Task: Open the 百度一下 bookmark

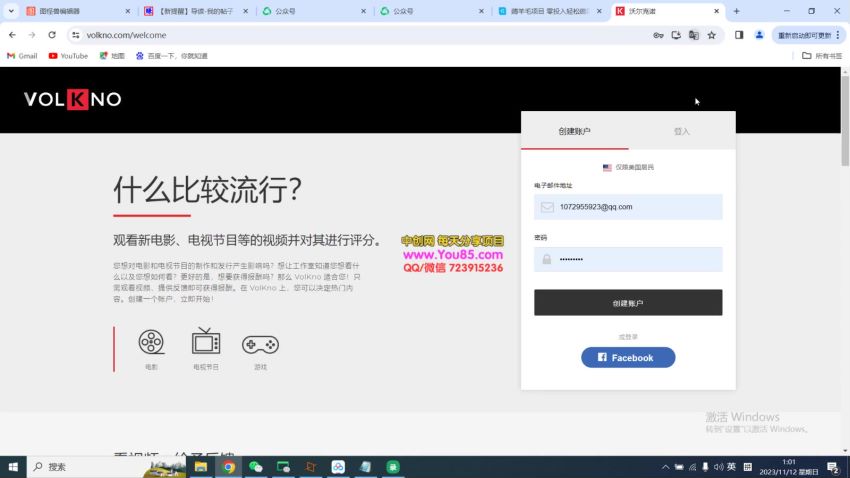Action: (171, 56)
